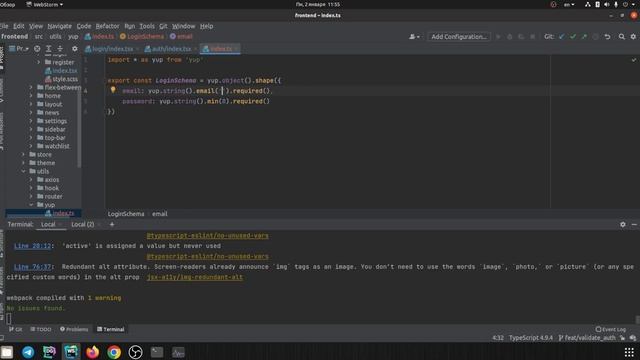The width and height of the screenshot is (640, 360).
Task: Click the Git push arrow icon
Action: 584,37
